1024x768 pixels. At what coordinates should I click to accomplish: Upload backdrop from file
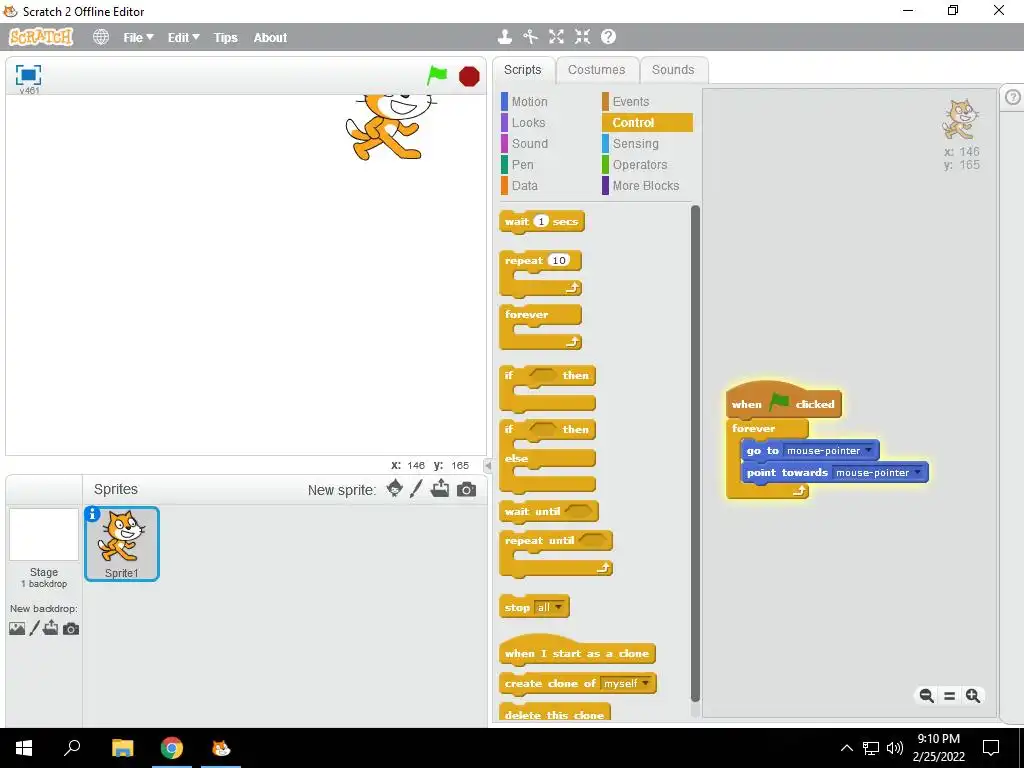point(50,628)
